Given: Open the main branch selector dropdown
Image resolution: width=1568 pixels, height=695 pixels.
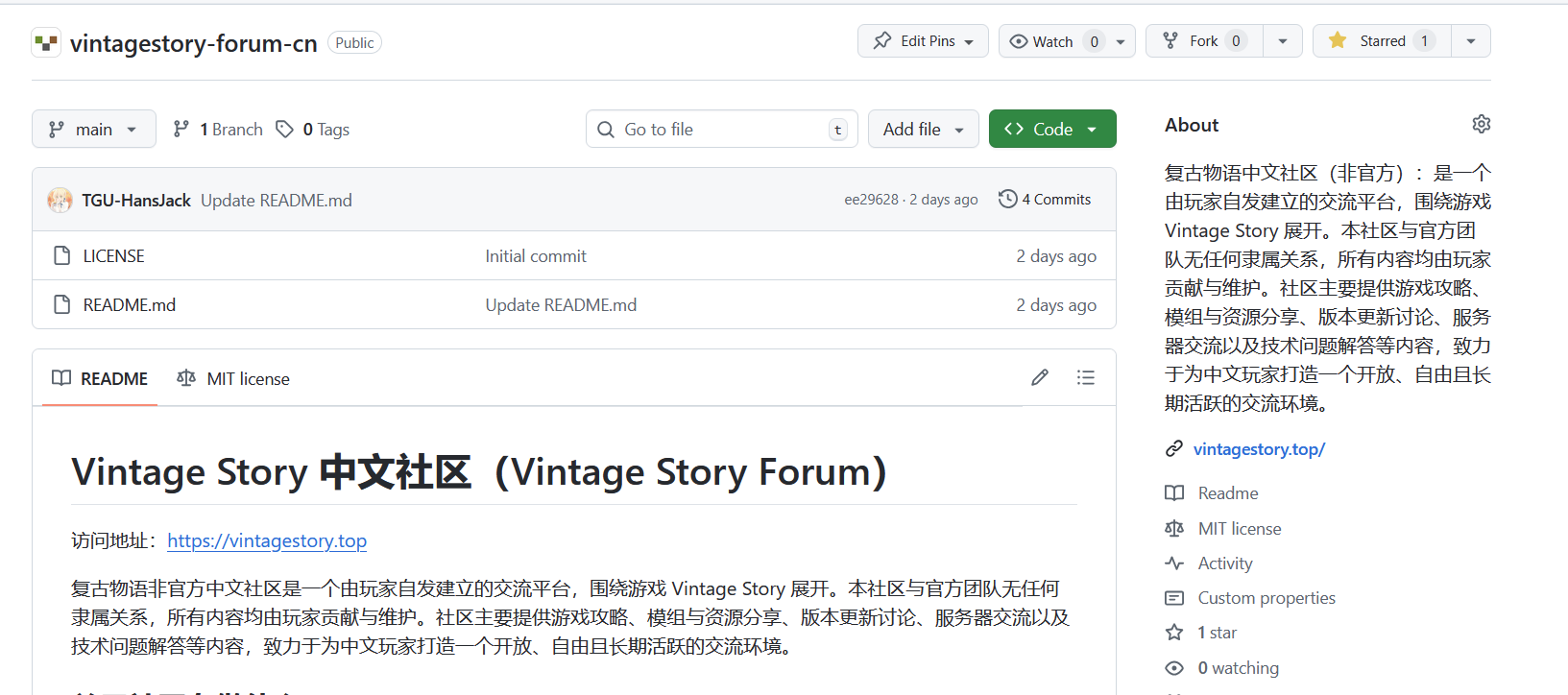Looking at the screenshot, I should pos(94,129).
